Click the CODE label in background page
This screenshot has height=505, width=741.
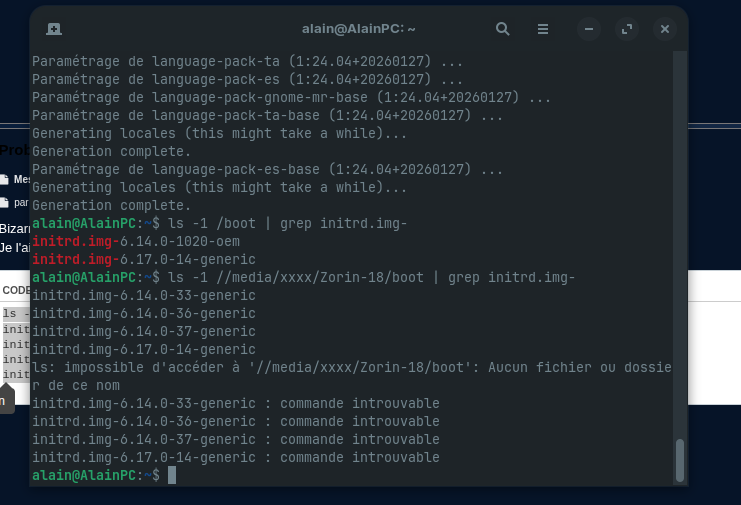point(16,290)
